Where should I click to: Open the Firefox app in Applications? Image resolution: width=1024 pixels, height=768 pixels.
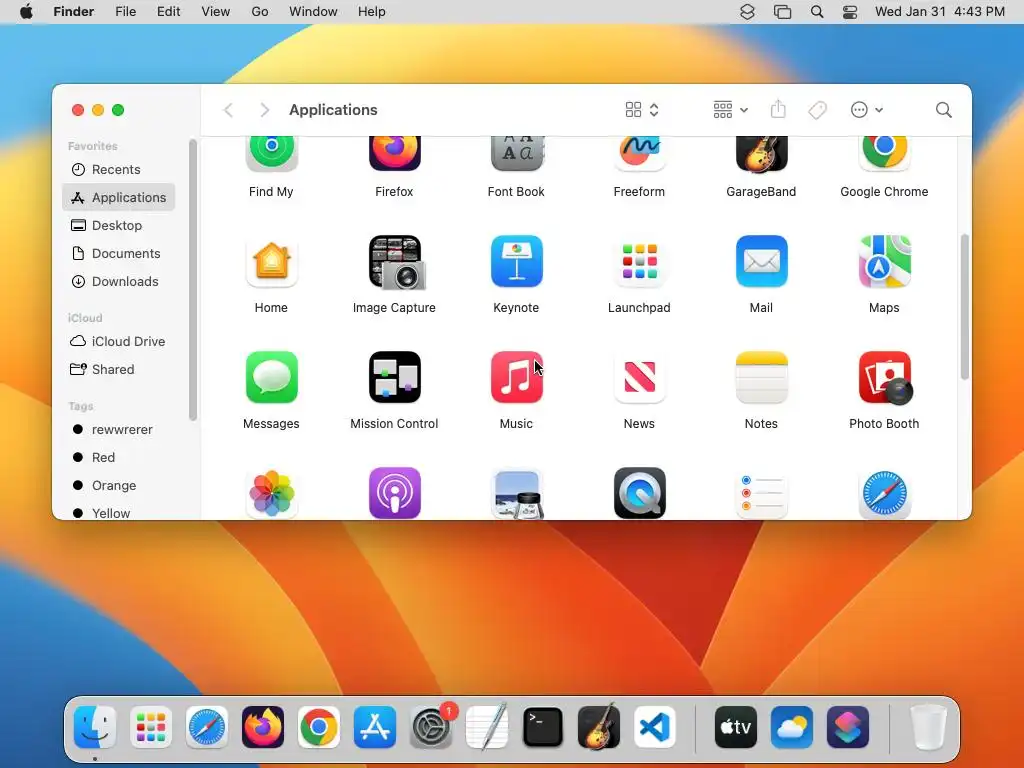[x=394, y=153]
